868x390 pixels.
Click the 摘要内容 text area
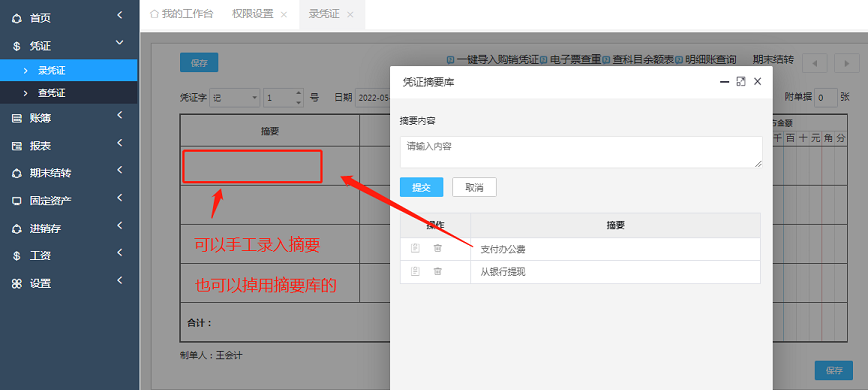point(581,152)
